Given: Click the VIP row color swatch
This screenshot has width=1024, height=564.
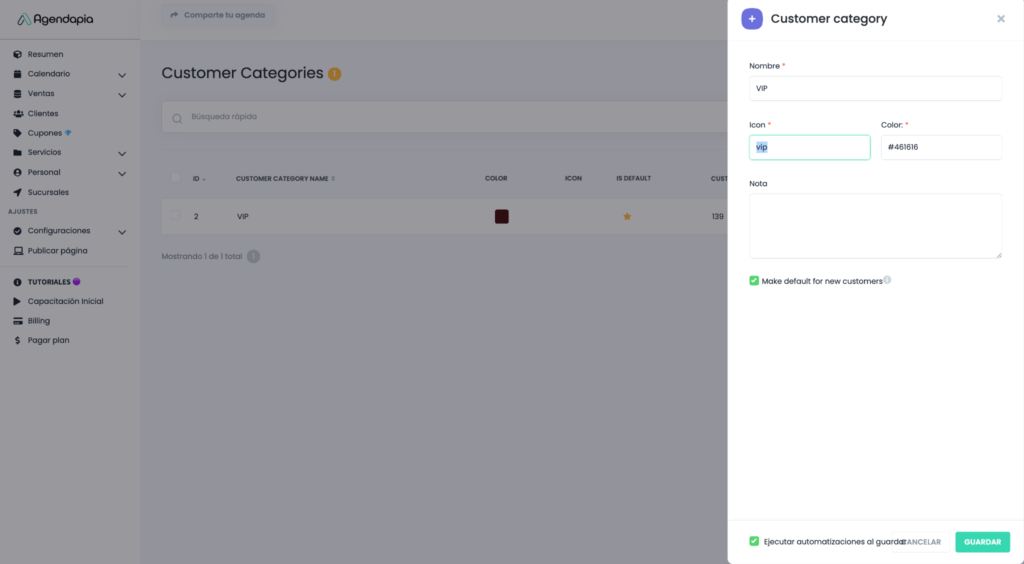Looking at the screenshot, I should [501, 216].
